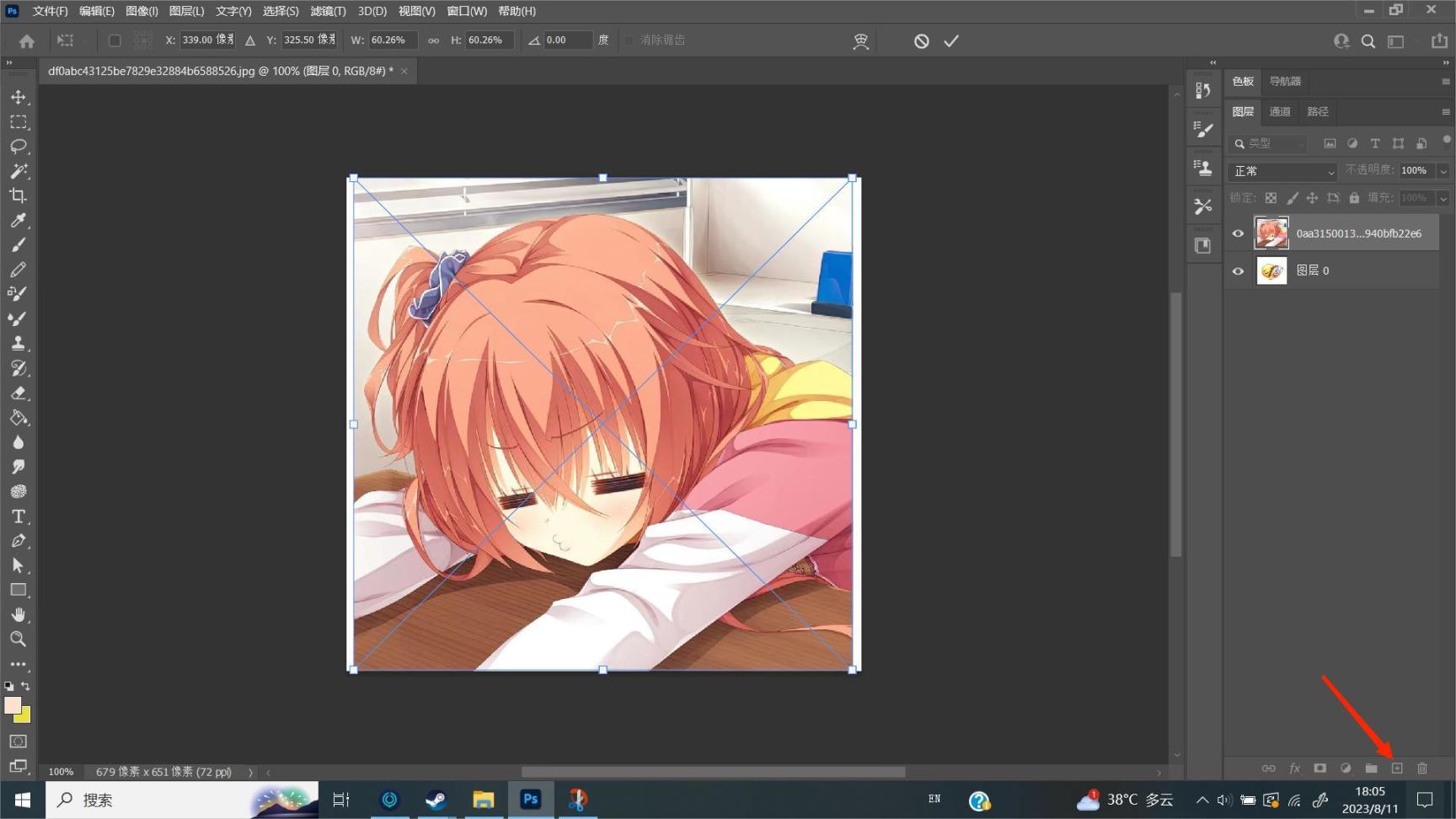Screen dimensions: 1456x819
Task: Cancel the transform with the circle-slash icon
Action: click(922, 40)
